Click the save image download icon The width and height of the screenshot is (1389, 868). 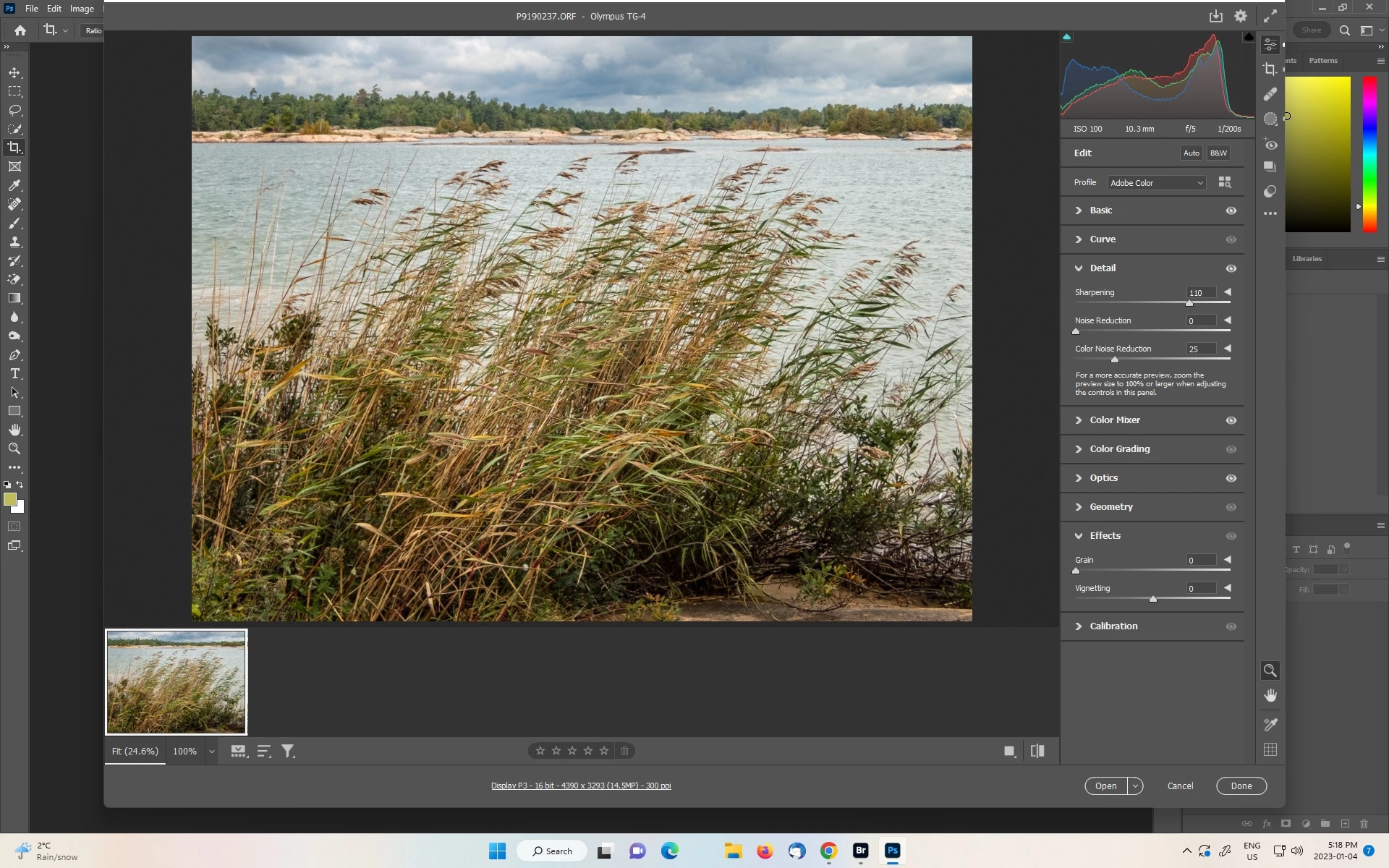click(1215, 16)
